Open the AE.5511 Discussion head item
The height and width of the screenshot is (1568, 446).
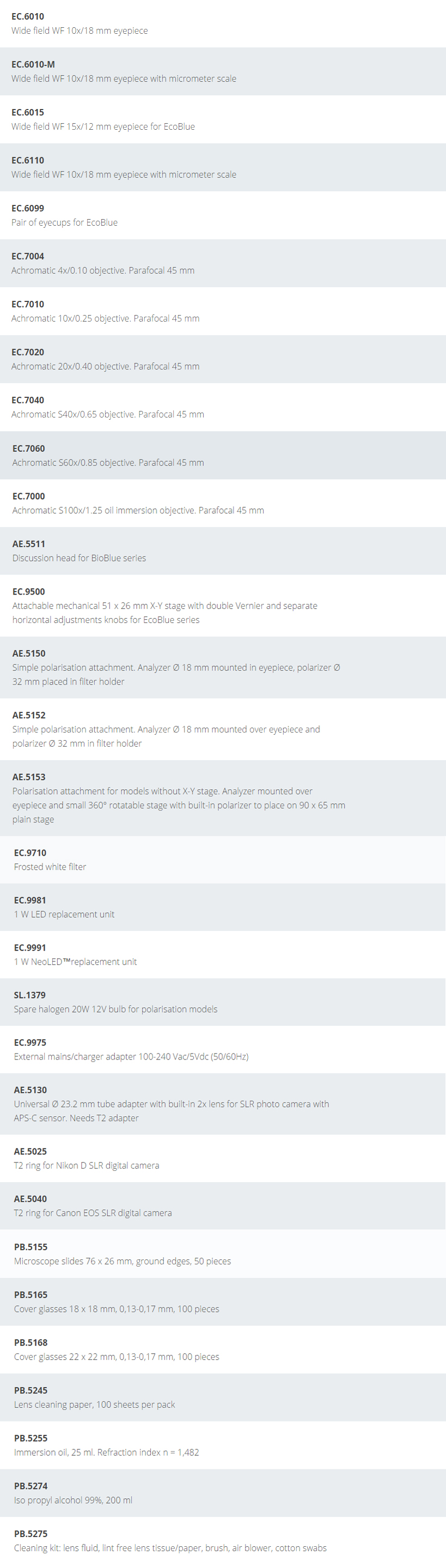(223, 551)
